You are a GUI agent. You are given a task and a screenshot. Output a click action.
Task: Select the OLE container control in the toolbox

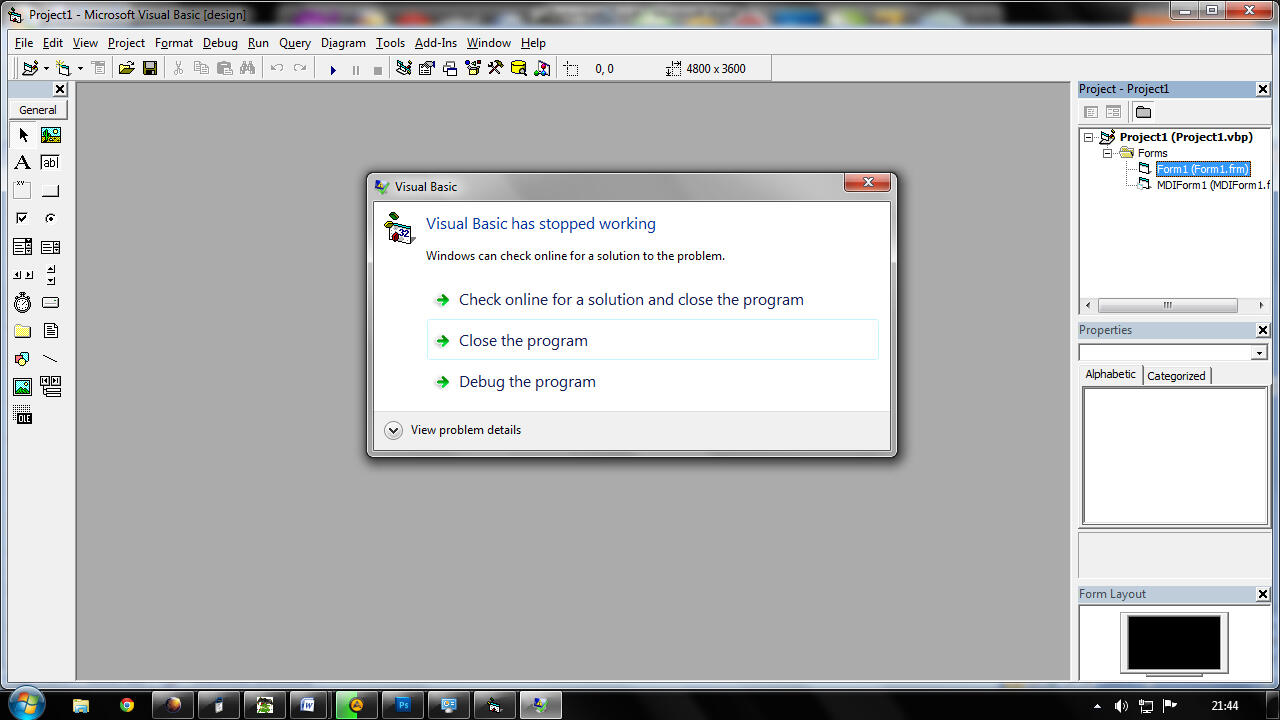coord(23,415)
